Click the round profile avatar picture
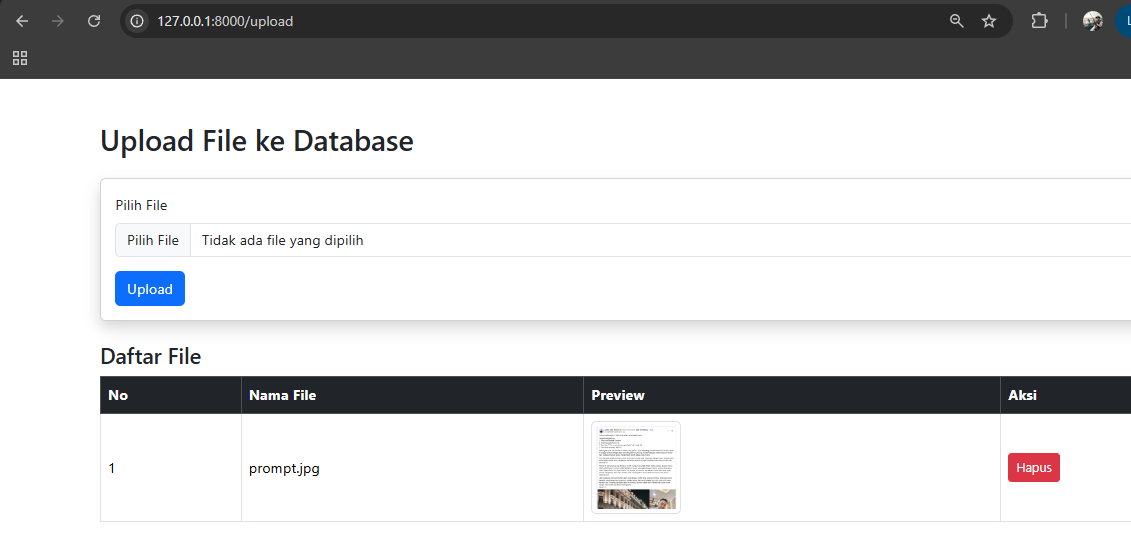Viewport: 1131px width, 555px height. (1093, 21)
